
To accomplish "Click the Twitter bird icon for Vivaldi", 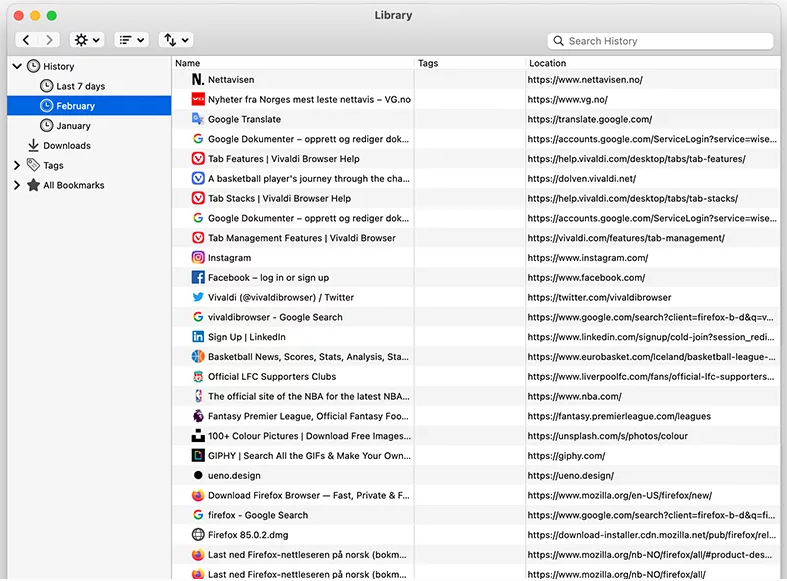I will (198, 297).
